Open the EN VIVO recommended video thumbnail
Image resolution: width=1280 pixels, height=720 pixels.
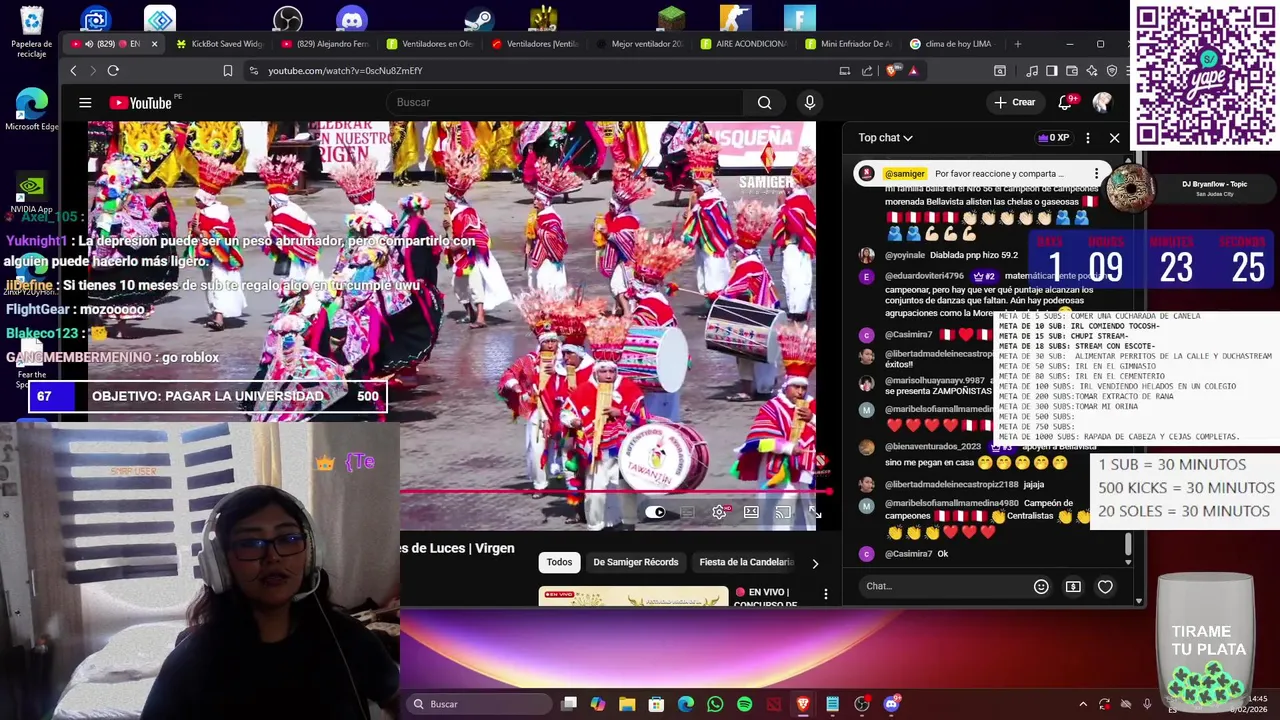pos(633,596)
